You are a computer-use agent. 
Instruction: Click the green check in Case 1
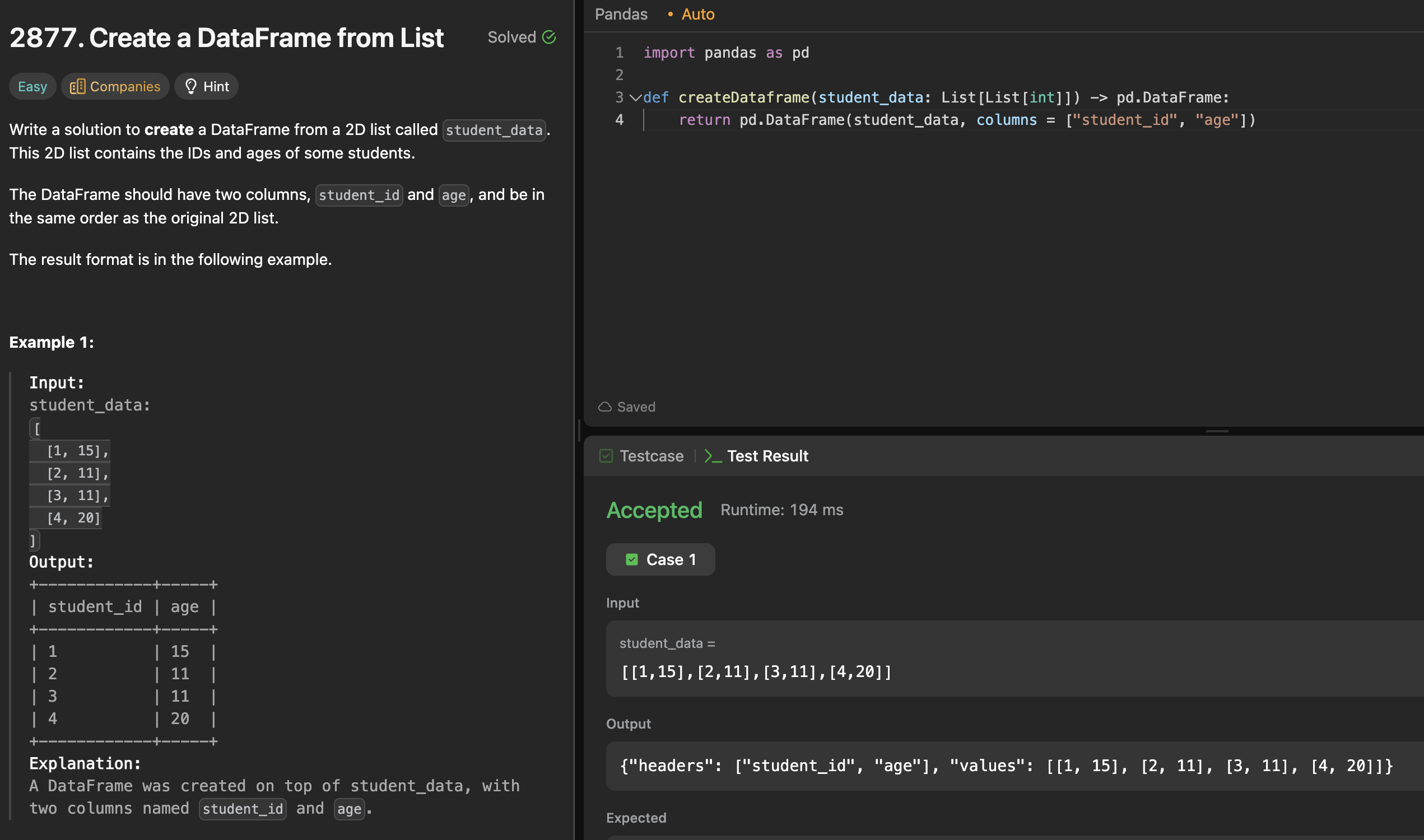click(x=631, y=560)
